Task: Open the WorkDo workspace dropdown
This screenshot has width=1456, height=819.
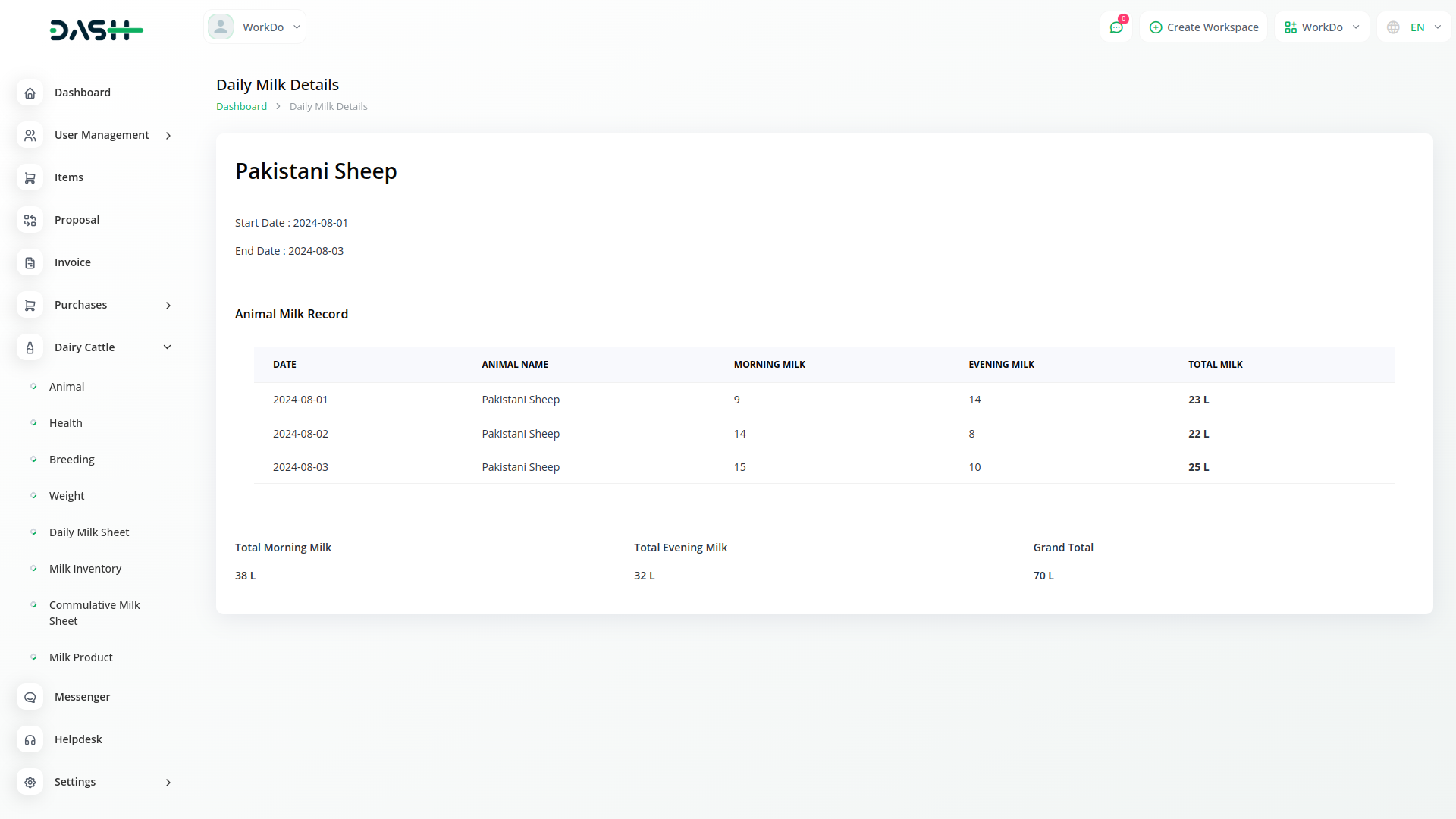Action: point(1322,27)
